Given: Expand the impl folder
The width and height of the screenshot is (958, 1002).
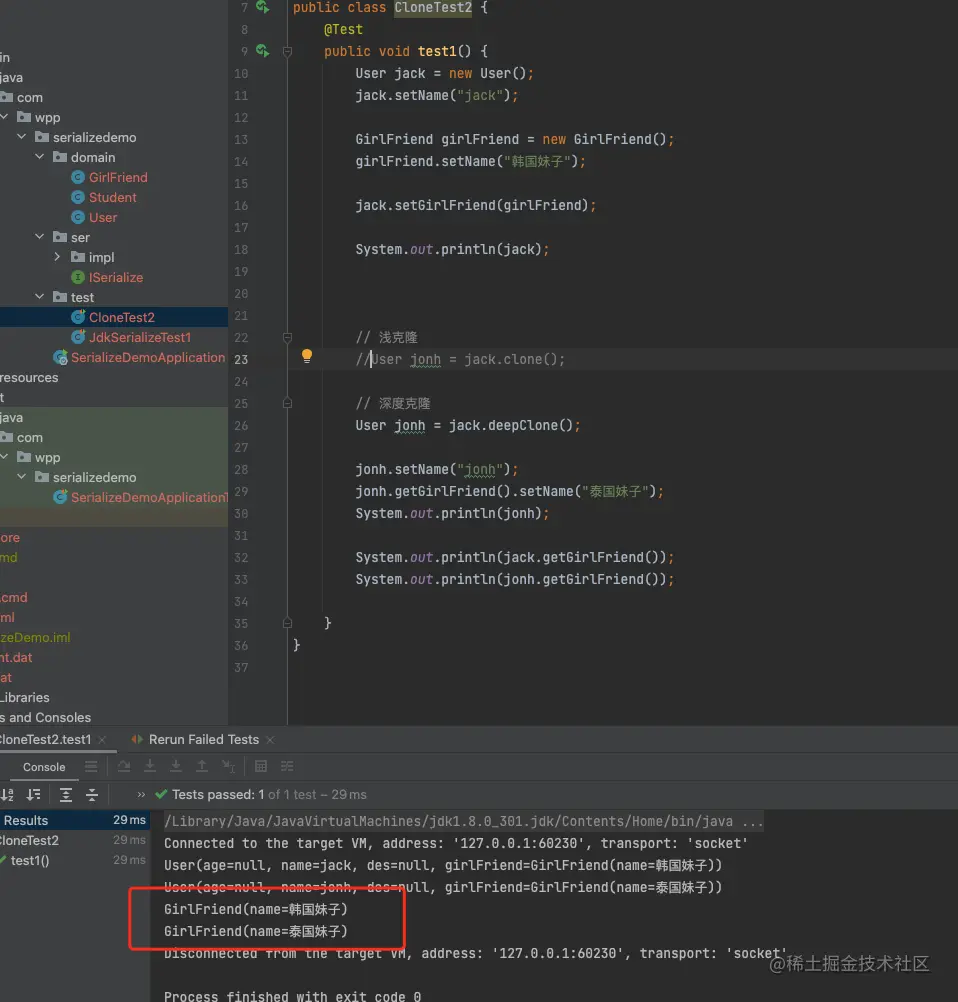Looking at the screenshot, I should tap(58, 257).
